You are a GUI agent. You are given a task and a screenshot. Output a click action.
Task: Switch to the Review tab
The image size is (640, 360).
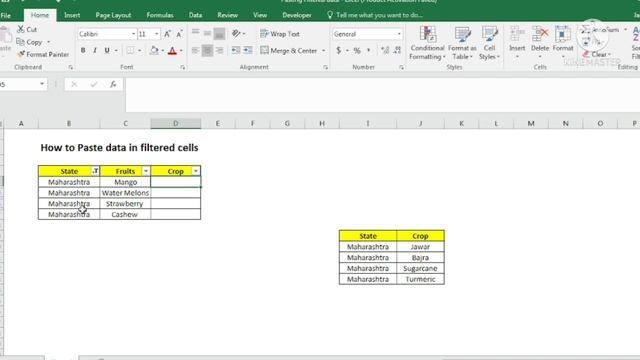pos(227,15)
